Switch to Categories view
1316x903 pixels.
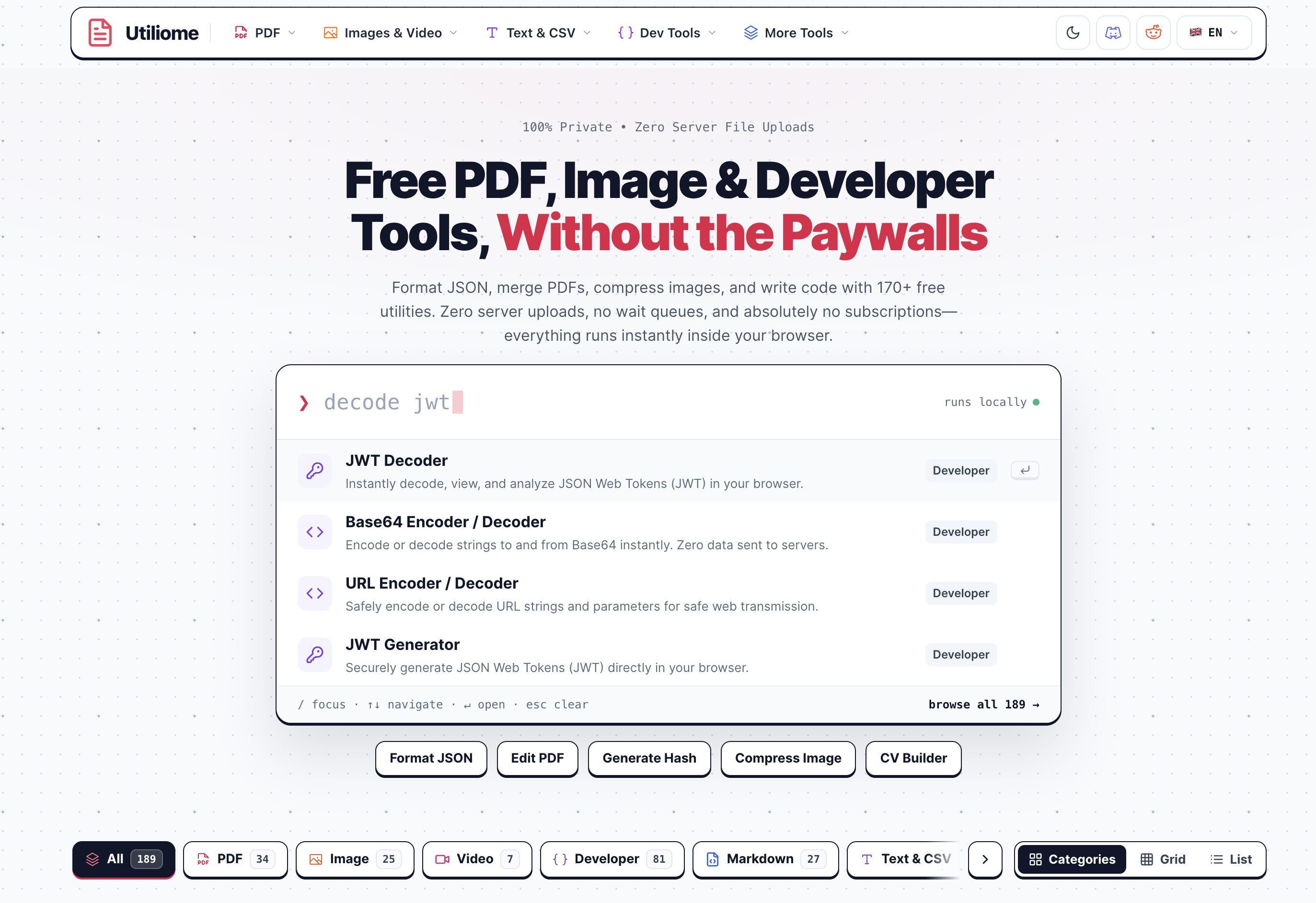pyautogui.click(x=1072, y=859)
